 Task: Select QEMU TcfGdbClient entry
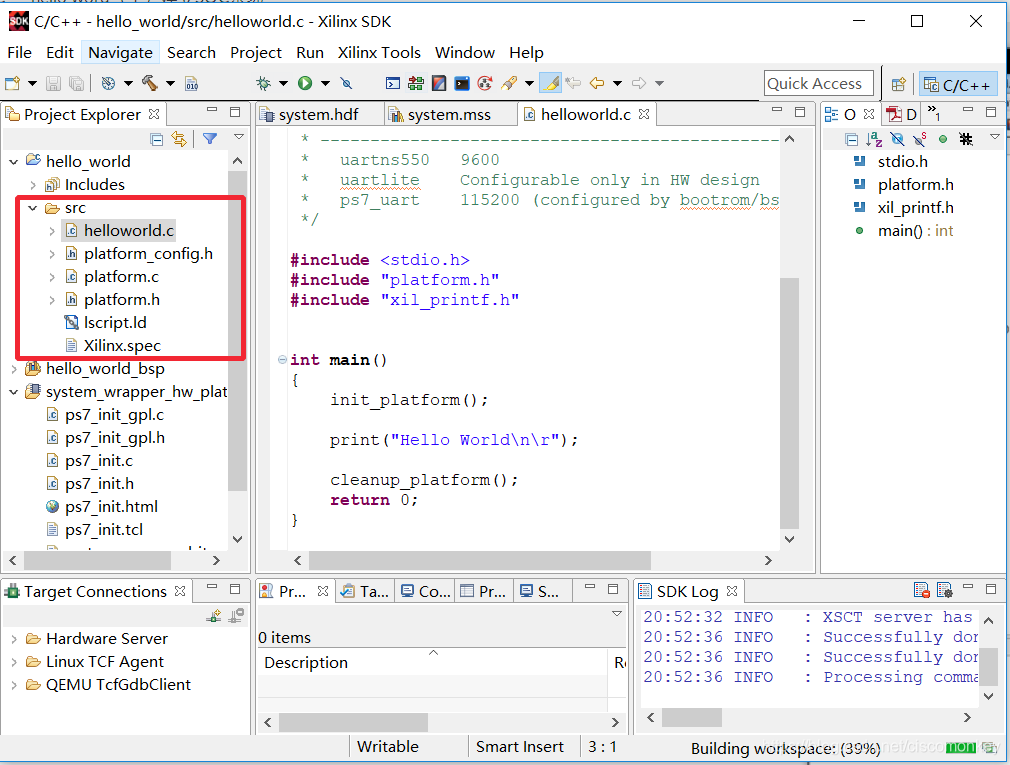118,685
